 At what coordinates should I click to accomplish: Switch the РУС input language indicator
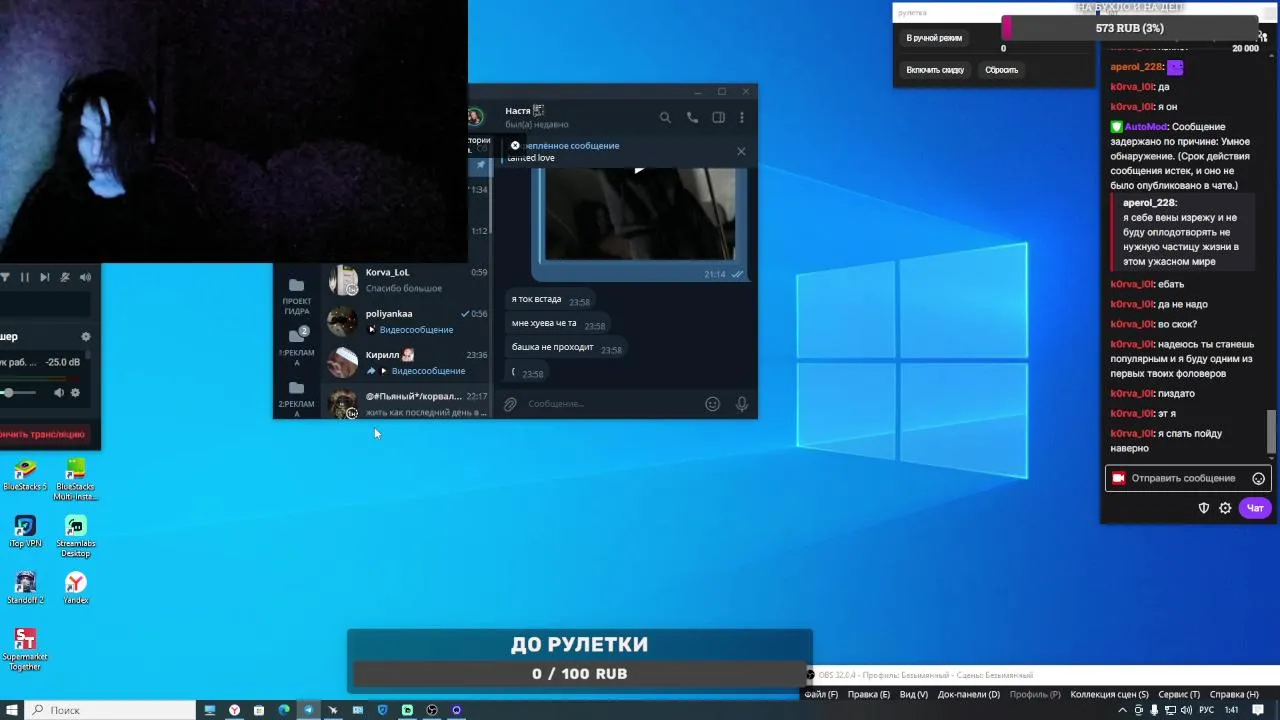[x=1206, y=710]
